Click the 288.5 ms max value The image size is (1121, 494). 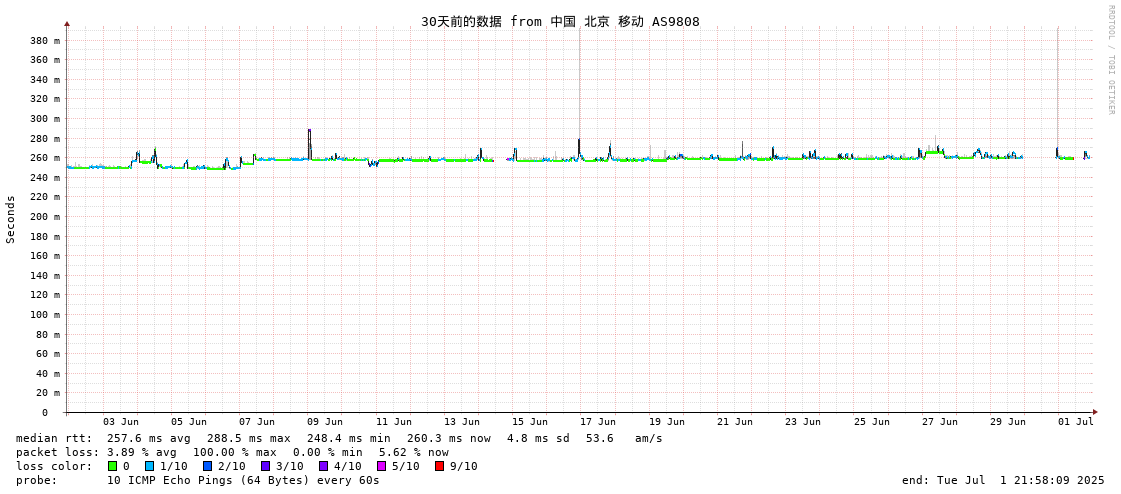click(x=249, y=438)
